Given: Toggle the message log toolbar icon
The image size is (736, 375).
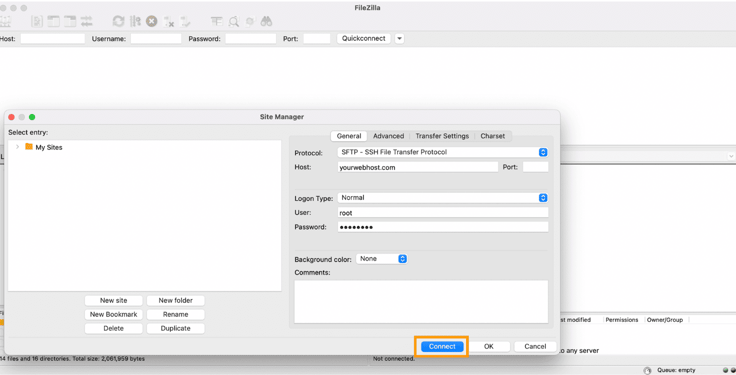Looking at the screenshot, I should (37, 21).
